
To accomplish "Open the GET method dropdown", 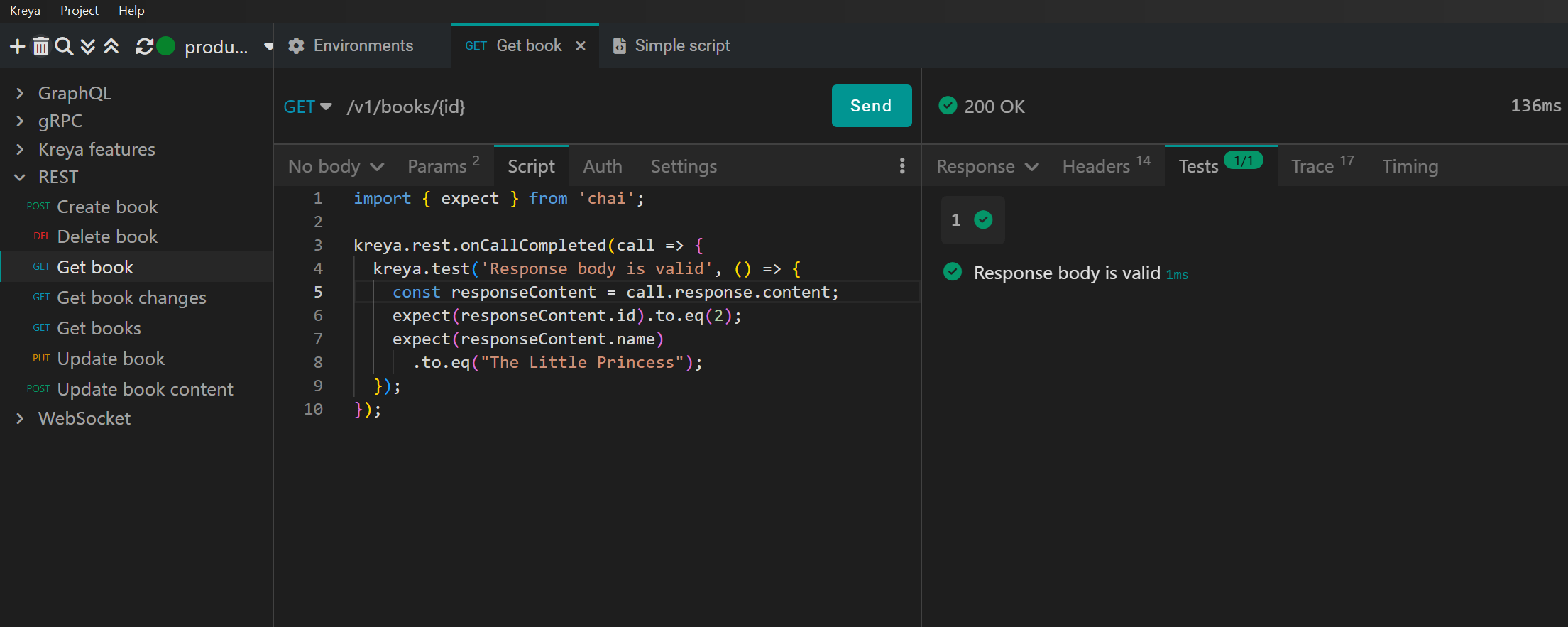I will coord(308,107).
